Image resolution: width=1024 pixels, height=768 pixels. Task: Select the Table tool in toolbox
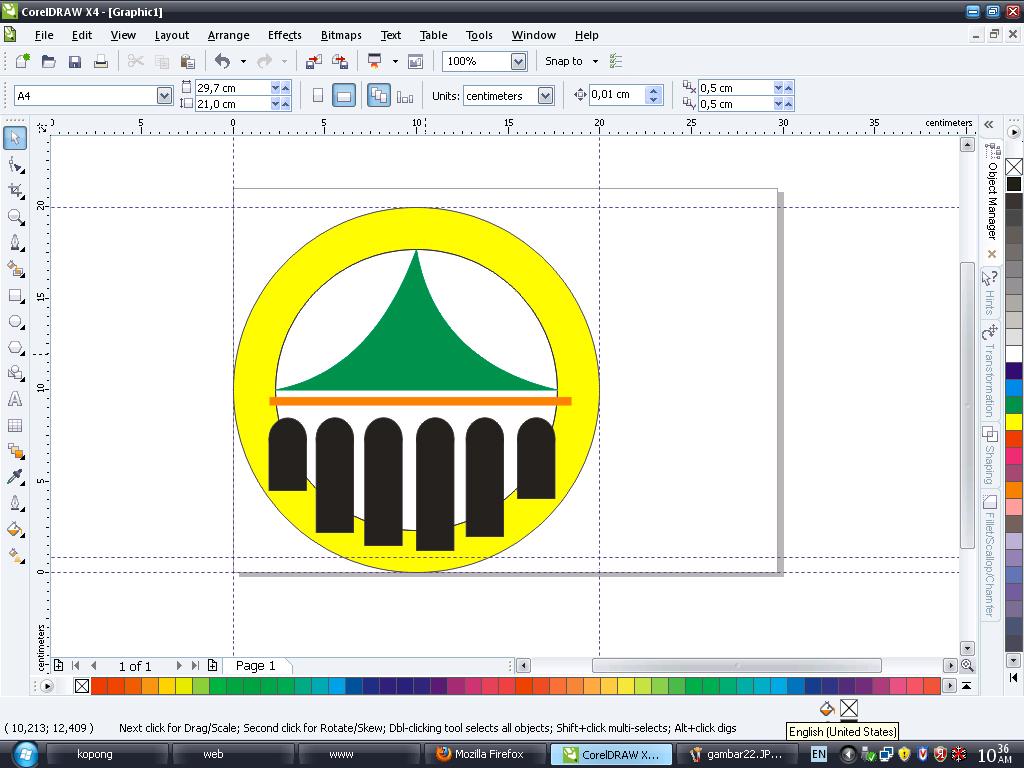(x=15, y=425)
